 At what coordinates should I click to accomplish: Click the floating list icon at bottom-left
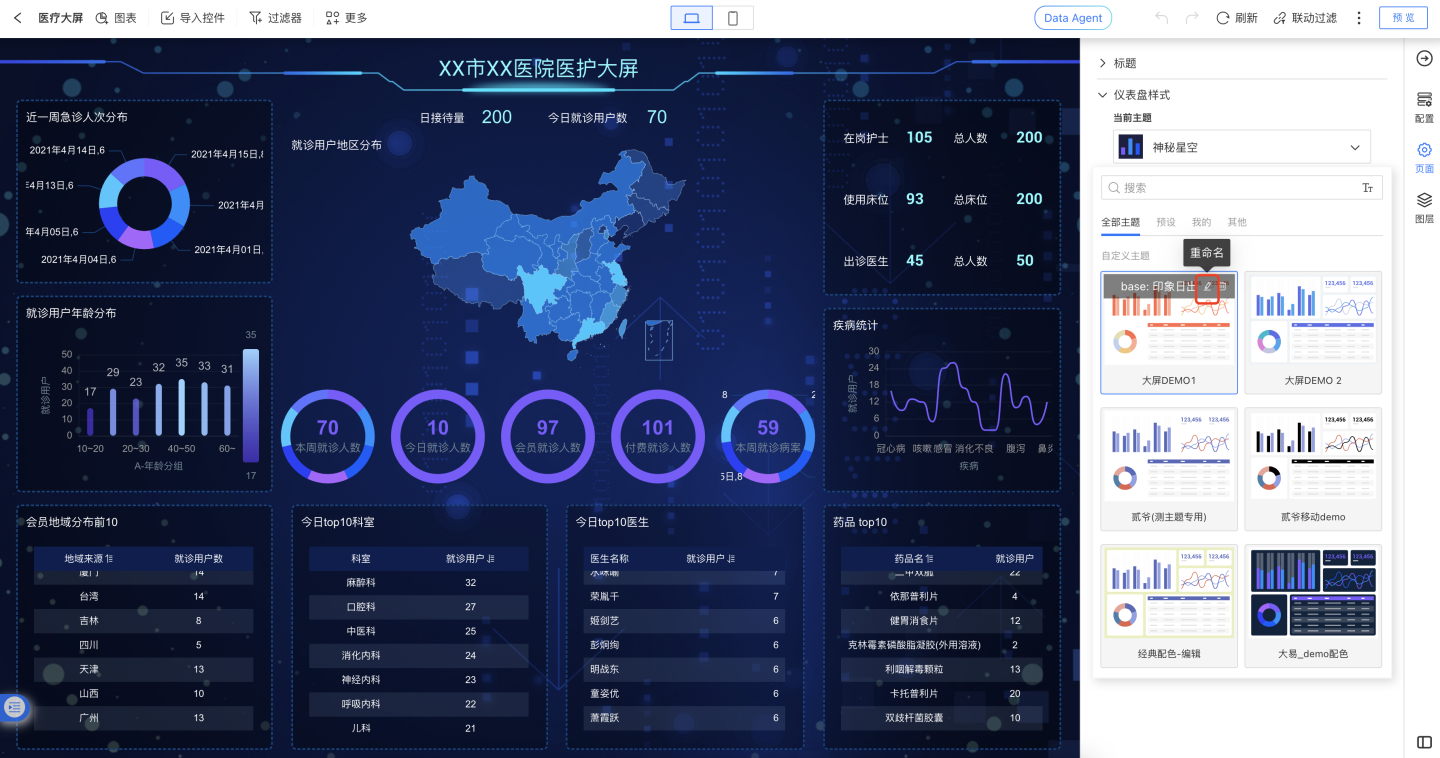click(15, 707)
